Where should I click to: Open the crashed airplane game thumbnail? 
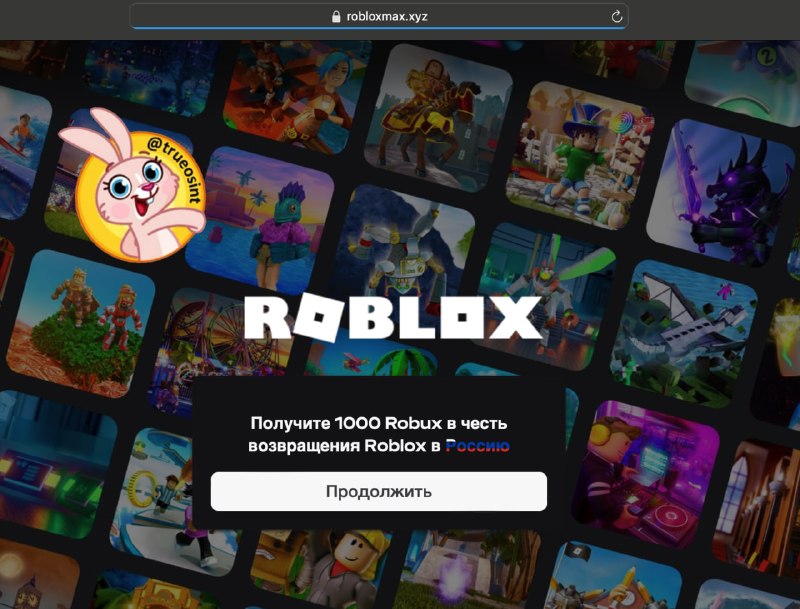684,334
